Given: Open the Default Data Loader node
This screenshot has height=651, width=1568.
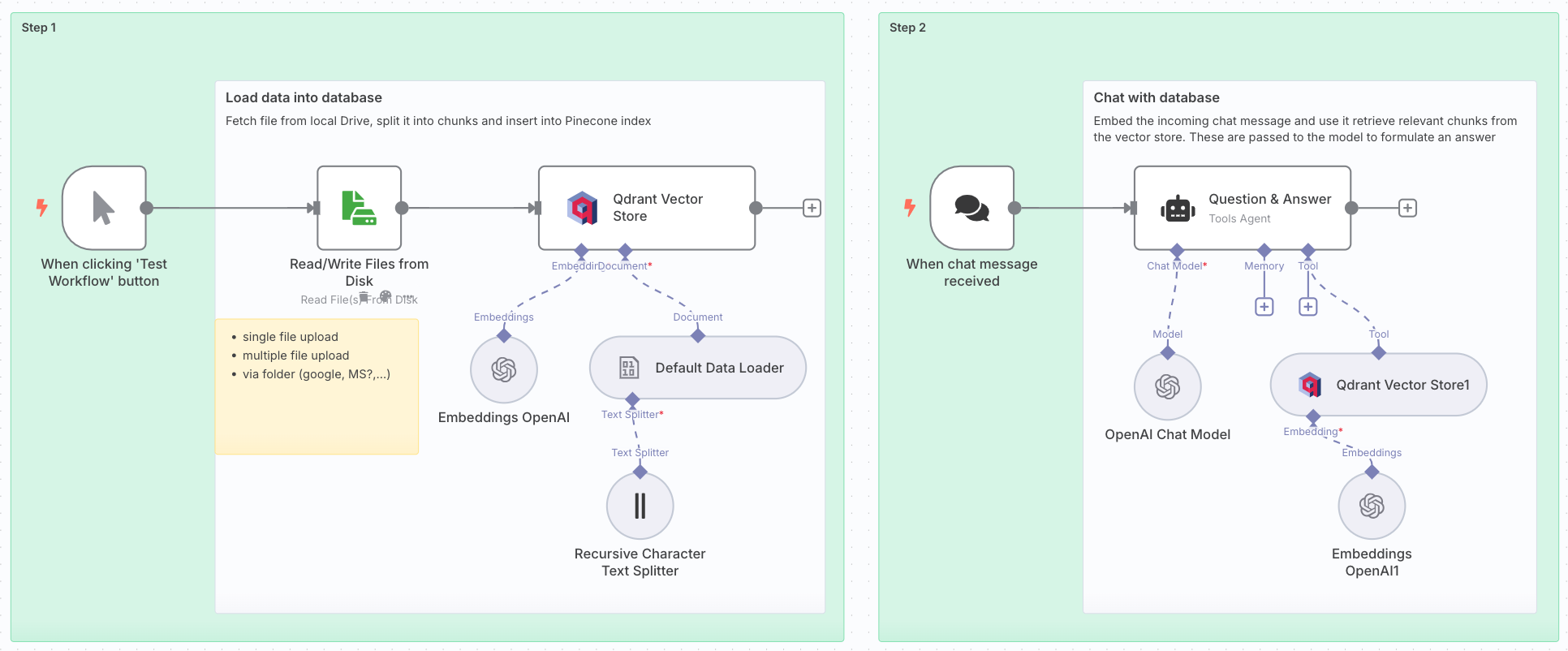Looking at the screenshot, I should [x=698, y=368].
